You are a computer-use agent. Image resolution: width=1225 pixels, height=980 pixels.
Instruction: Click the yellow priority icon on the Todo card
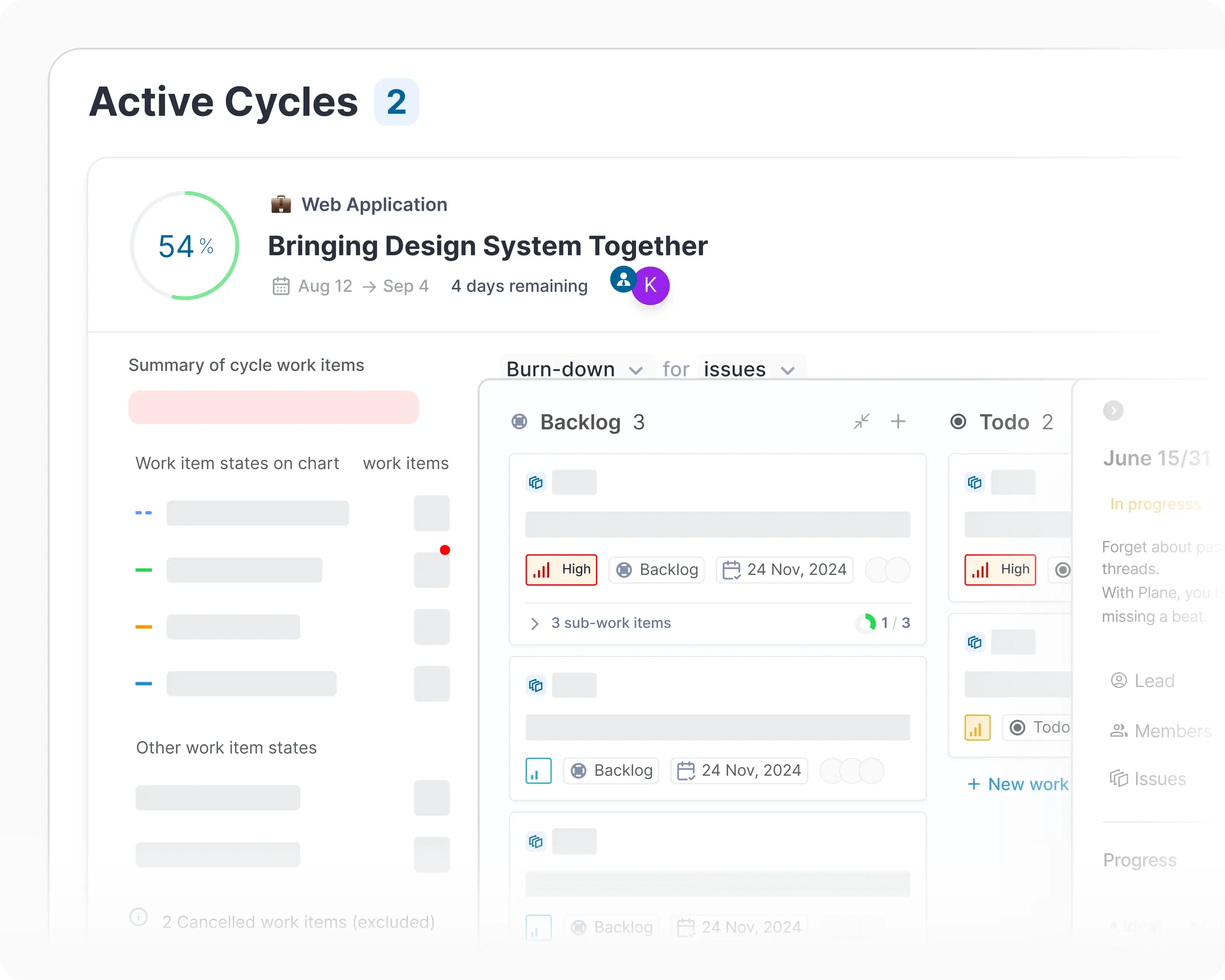[977, 728]
